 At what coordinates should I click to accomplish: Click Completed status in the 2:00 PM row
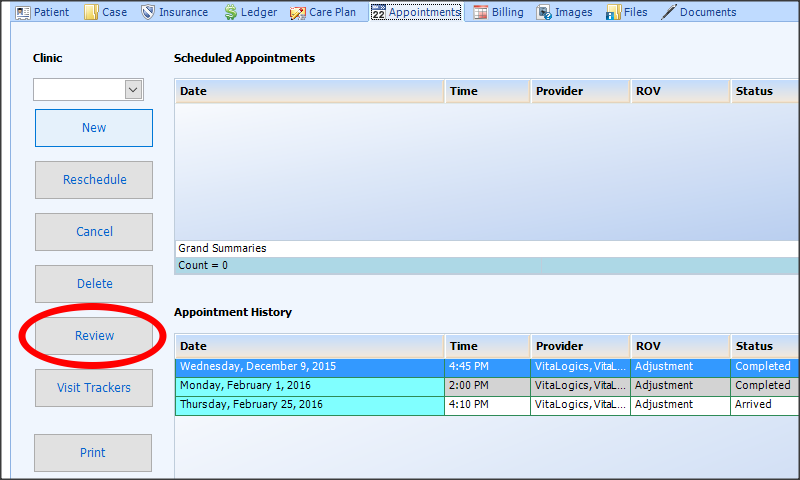click(x=765, y=386)
